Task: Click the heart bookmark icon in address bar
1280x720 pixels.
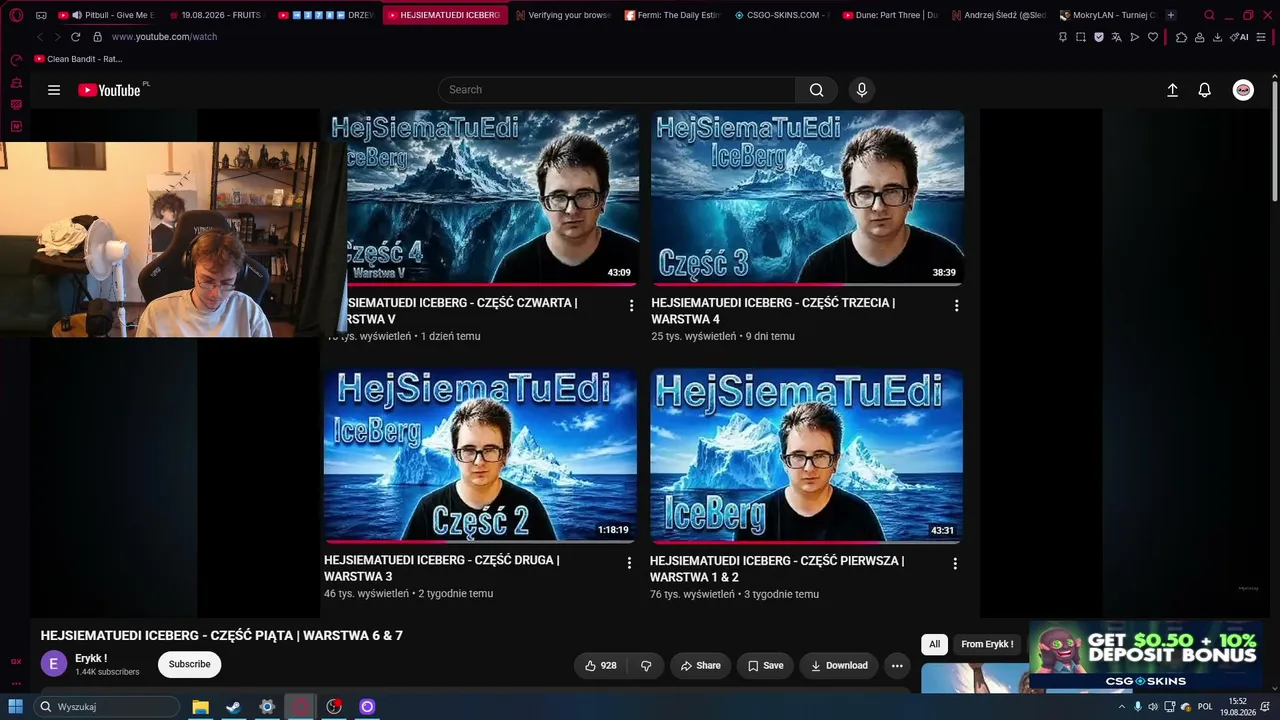Action: click(1152, 37)
